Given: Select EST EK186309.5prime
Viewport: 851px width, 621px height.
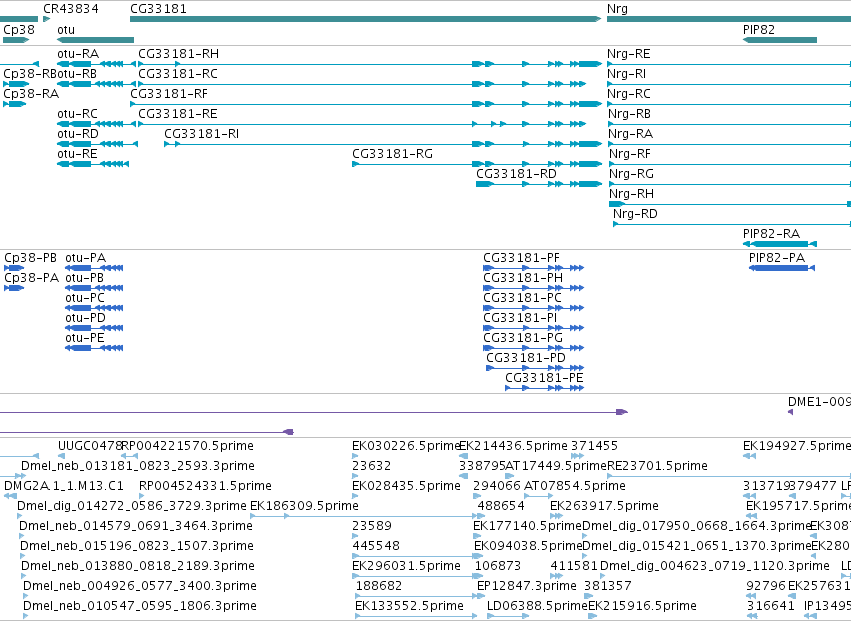Looking at the screenshot, I should [x=304, y=506].
